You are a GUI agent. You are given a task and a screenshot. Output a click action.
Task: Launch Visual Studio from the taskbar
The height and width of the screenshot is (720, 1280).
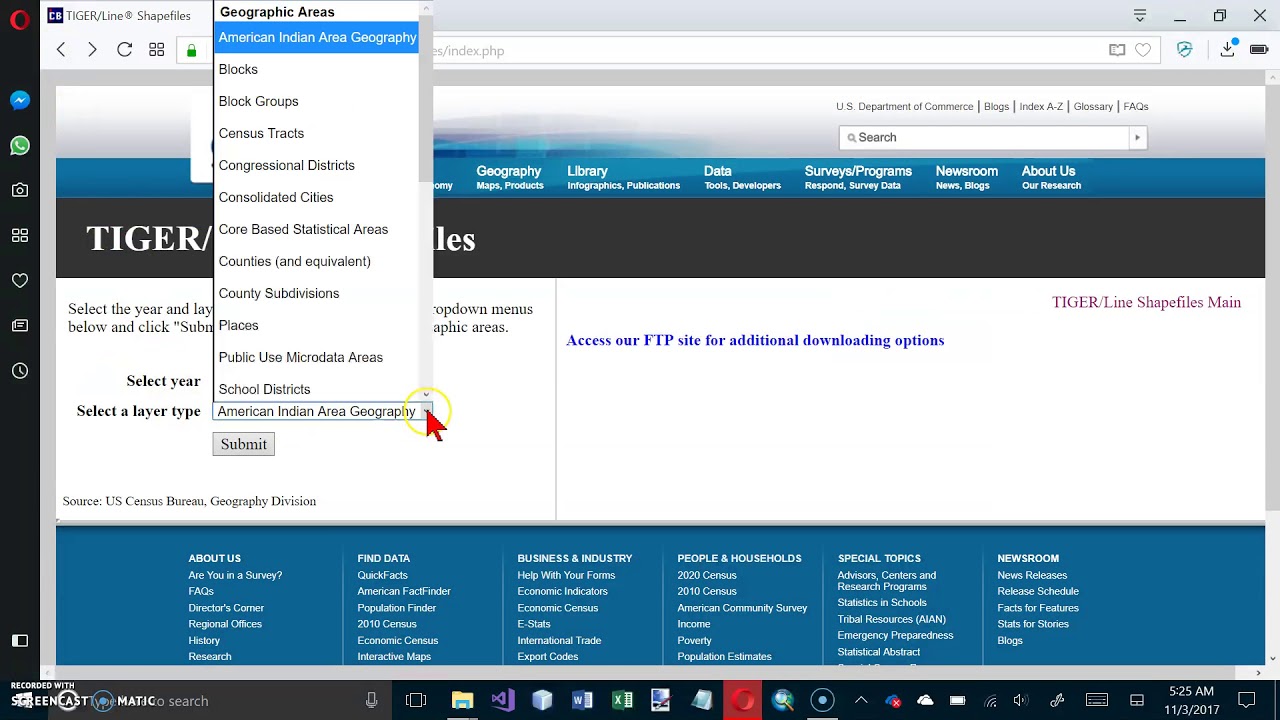coord(502,700)
